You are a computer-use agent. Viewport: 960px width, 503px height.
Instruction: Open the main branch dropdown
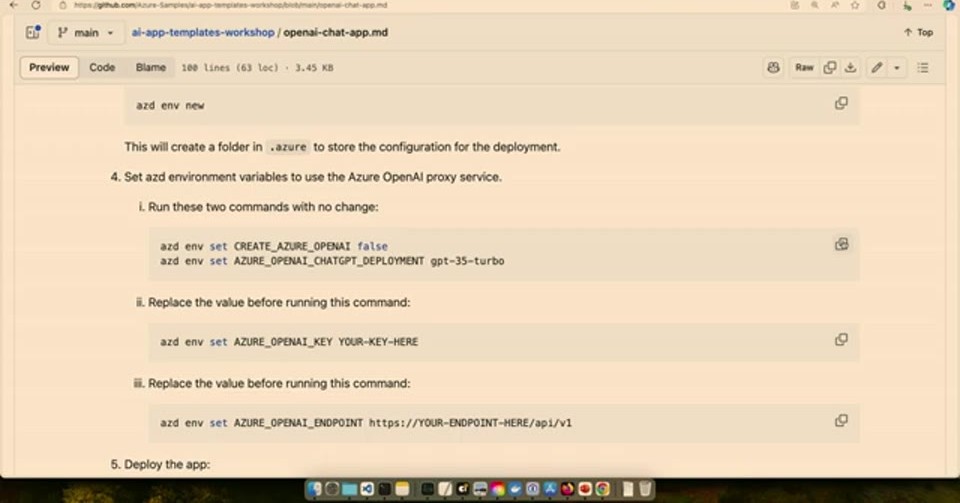coord(85,32)
